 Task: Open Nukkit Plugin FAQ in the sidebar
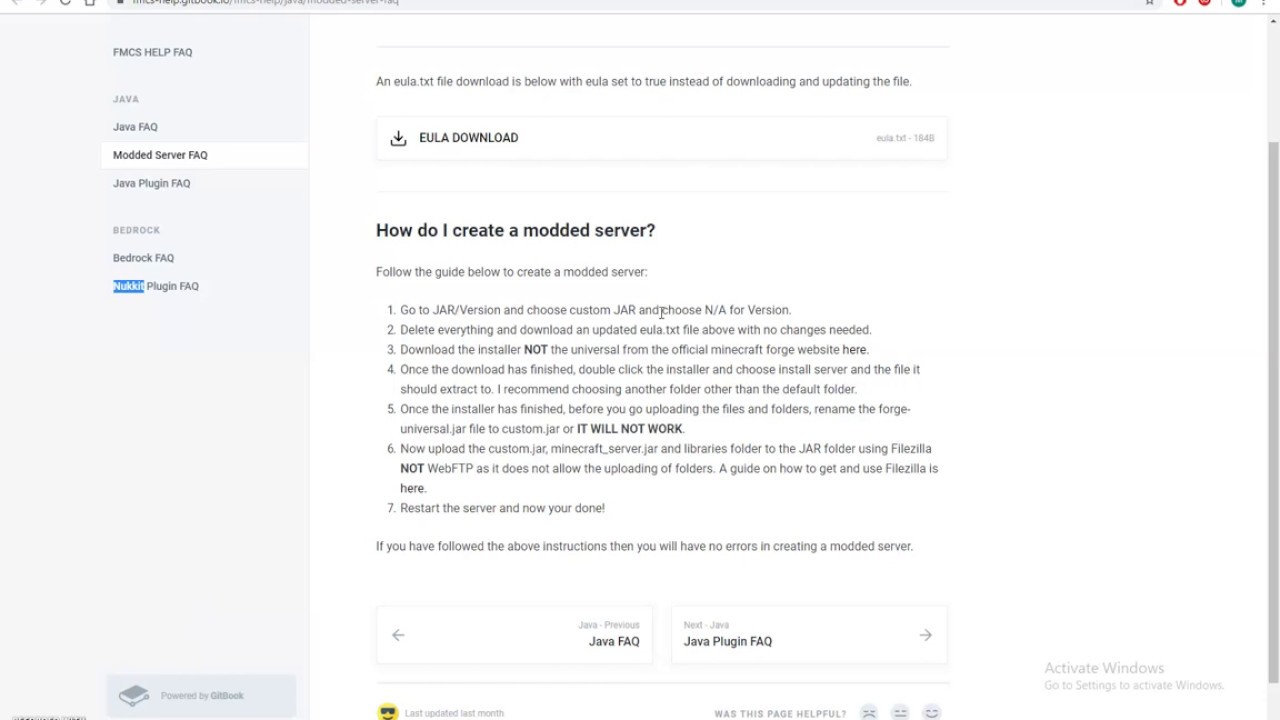pos(156,286)
